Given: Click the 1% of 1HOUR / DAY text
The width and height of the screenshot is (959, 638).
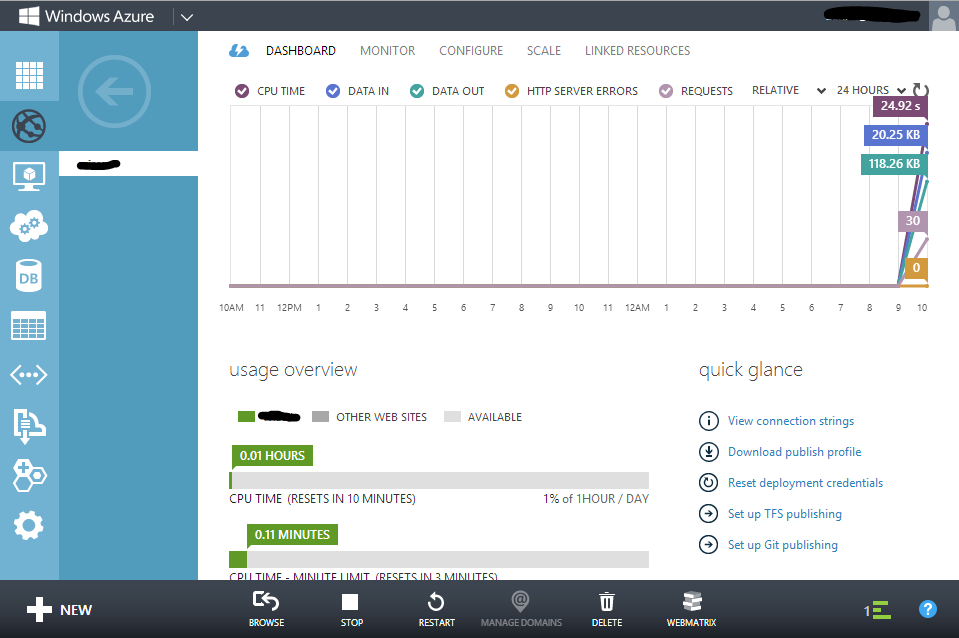Looking at the screenshot, I should point(596,499).
